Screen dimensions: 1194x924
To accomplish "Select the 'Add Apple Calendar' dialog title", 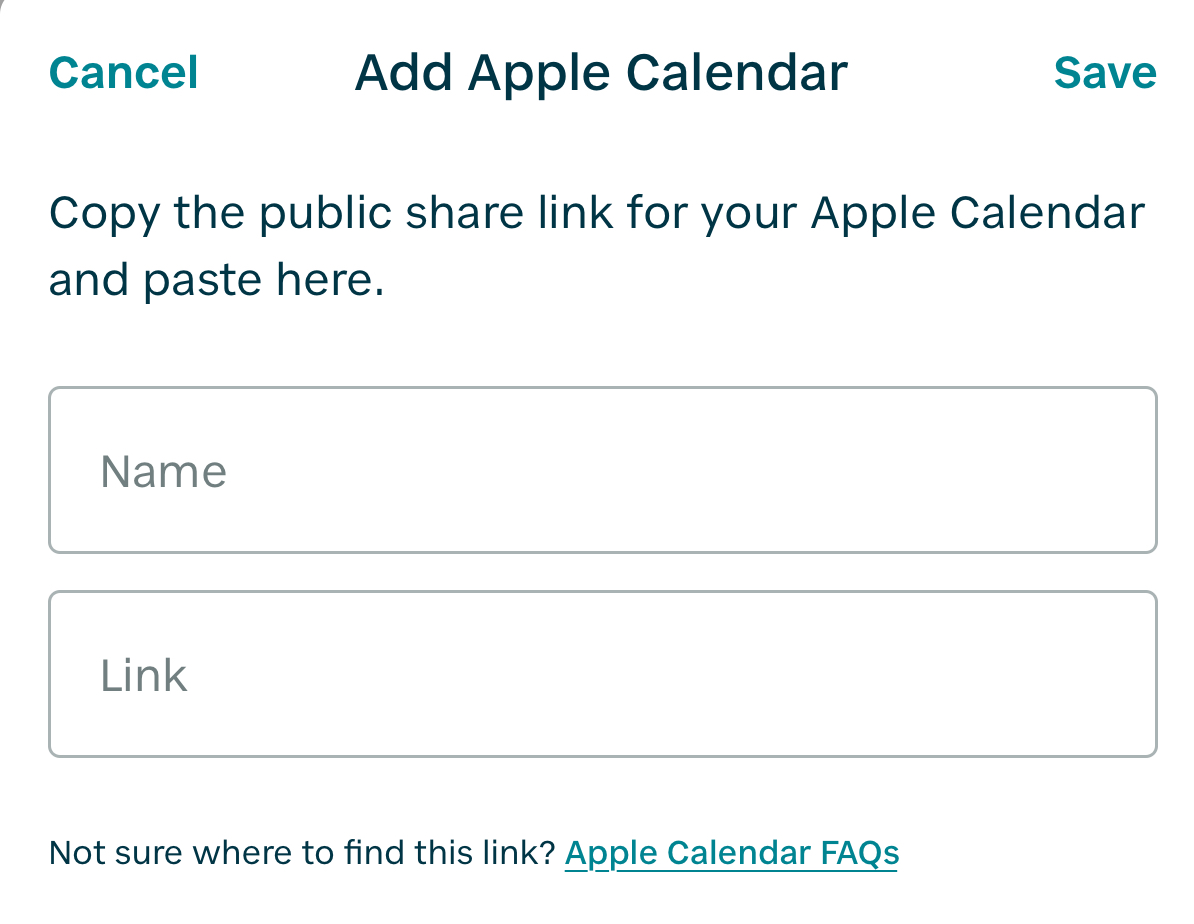I will pyautogui.click(x=601, y=73).
